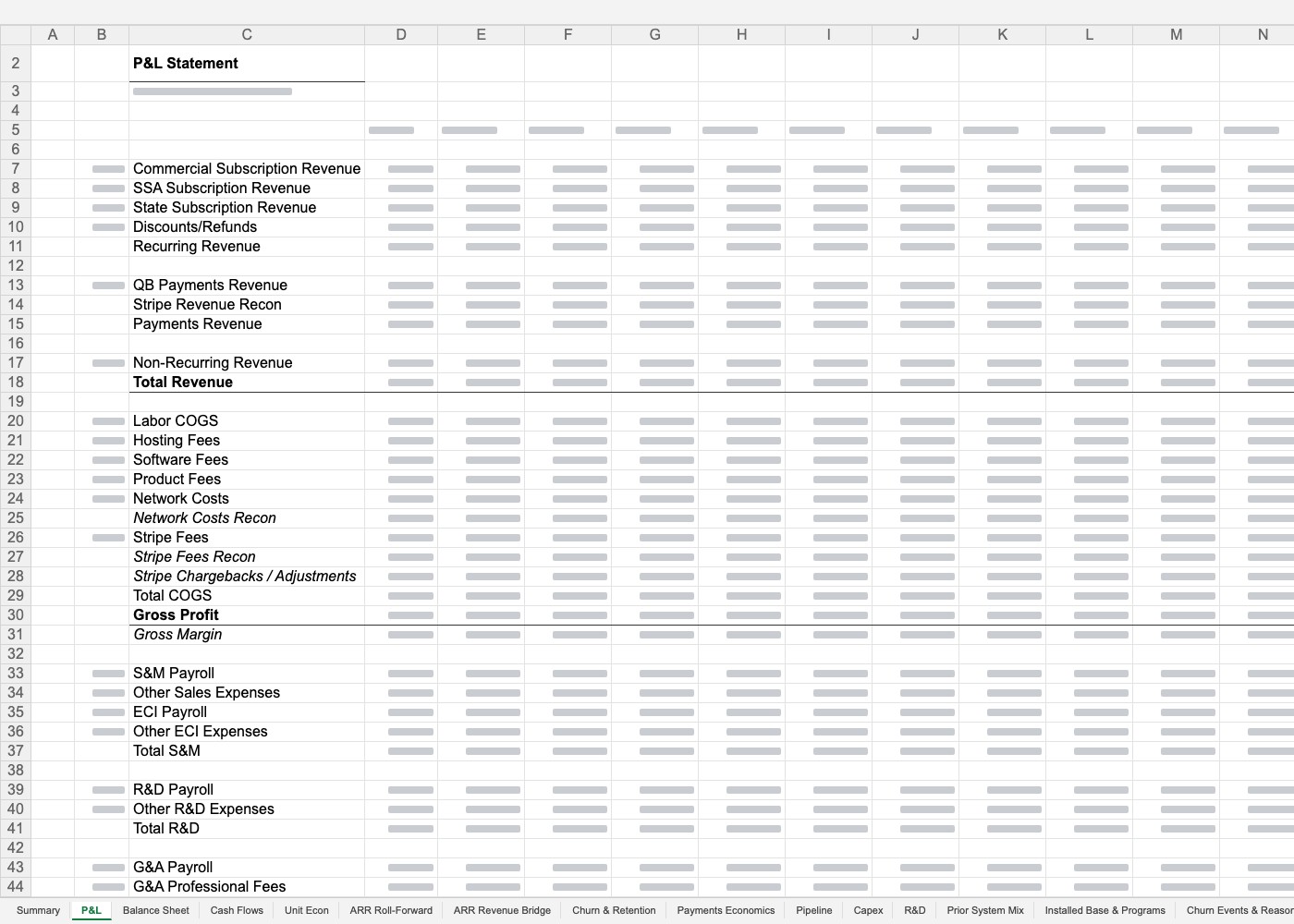Click Stripe Revenue Recon cell
The height and width of the screenshot is (924, 1294).
pyautogui.click(x=247, y=305)
